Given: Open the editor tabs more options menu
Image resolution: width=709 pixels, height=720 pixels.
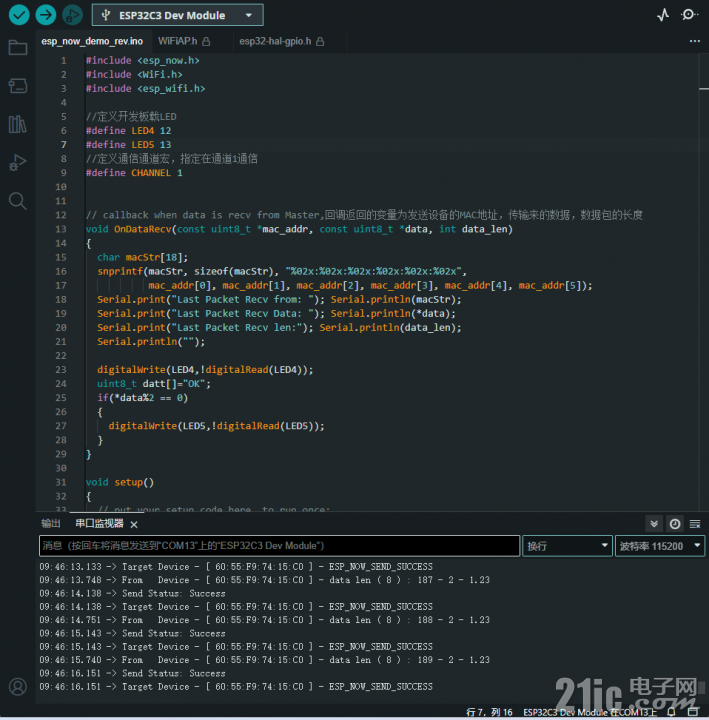Looking at the screenshot, I should (695, 41).
